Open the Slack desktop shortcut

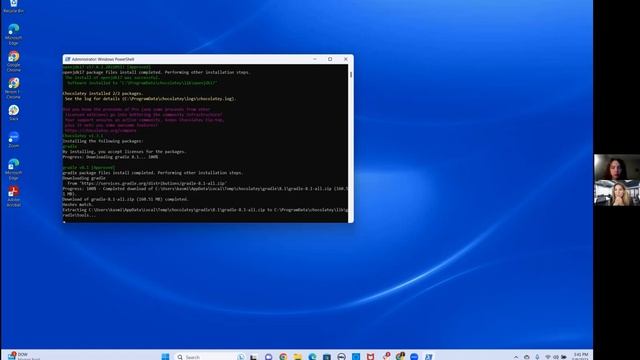pos(13,113)
